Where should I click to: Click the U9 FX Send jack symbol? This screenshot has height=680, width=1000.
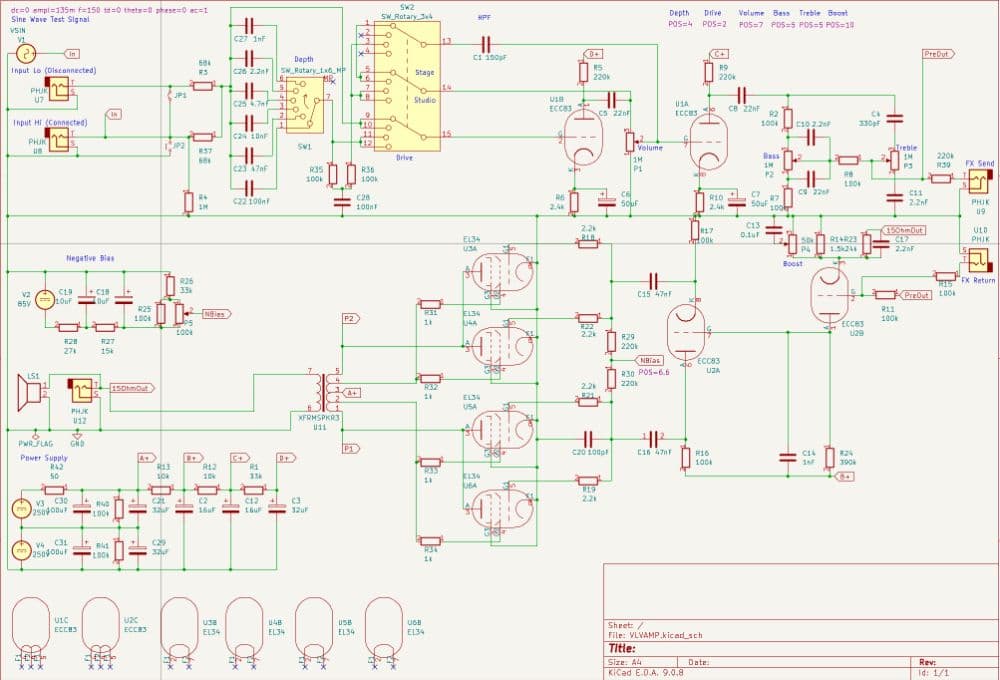(x=974, y=180)
